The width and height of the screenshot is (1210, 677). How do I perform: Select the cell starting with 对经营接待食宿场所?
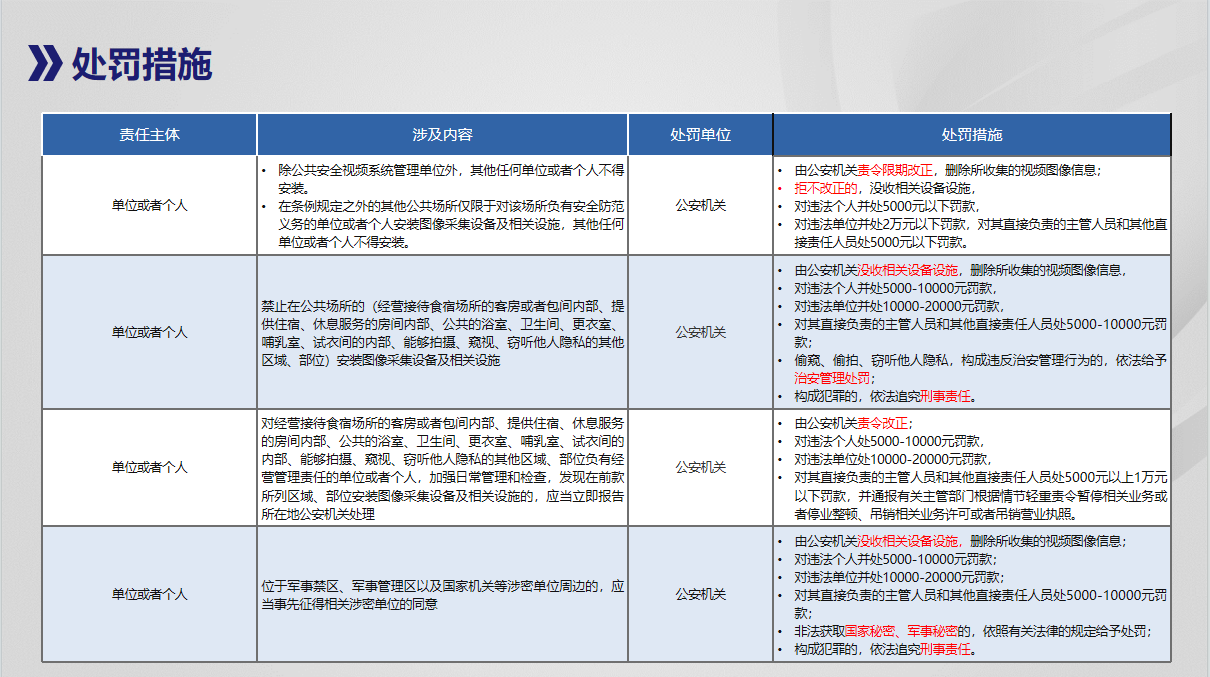442,467
